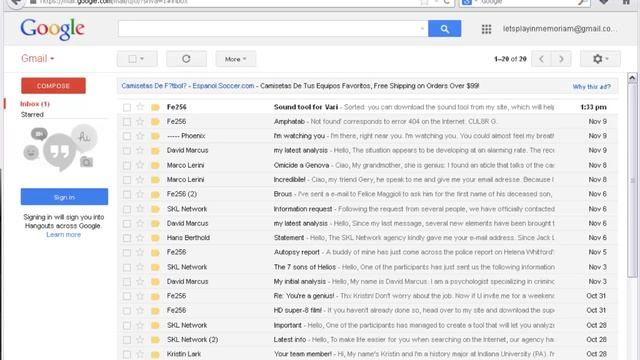Viewport: 640px width, 360px height.
Task: Open the Starred folder
Action: click(x=32, y=114)
